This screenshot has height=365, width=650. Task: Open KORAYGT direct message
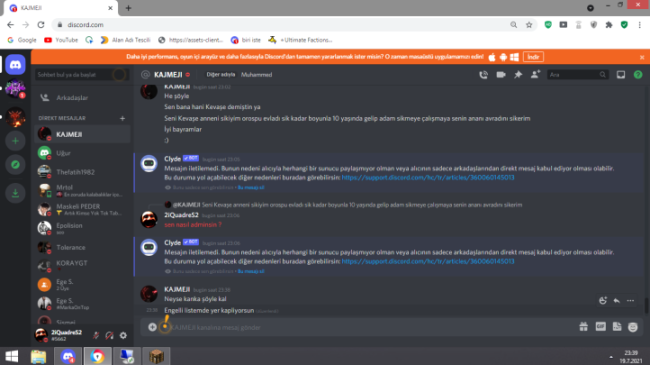tap(82, 266)
